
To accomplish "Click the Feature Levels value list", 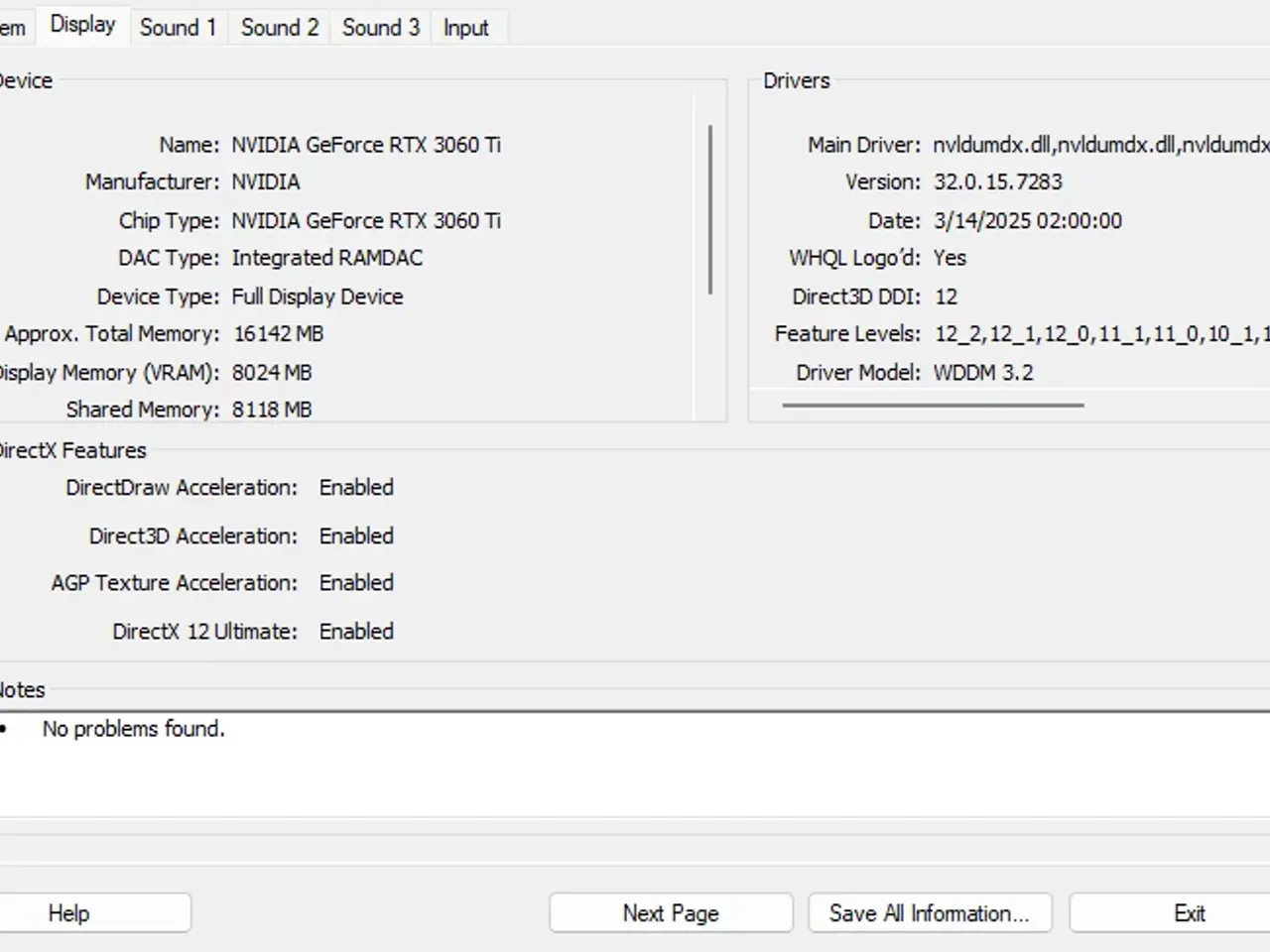I will coord(1102,334).
